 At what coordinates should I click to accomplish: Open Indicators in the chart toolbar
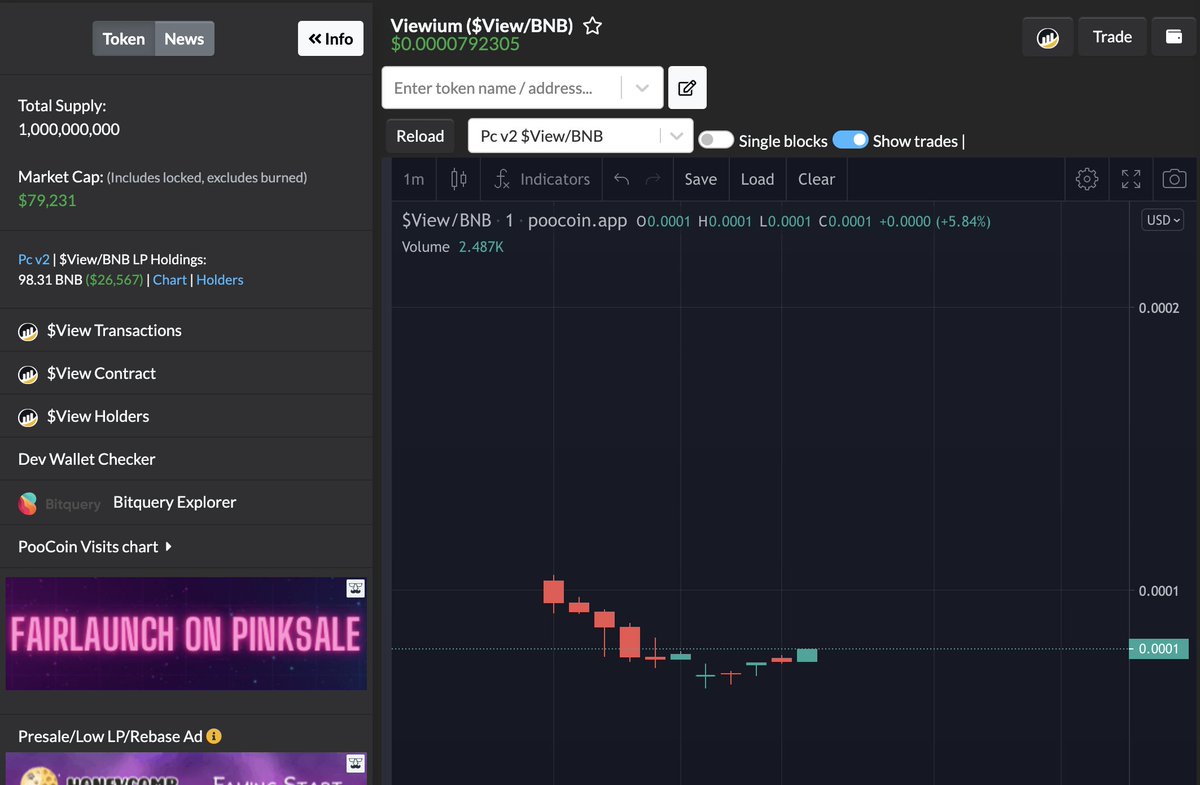(x=542, y=179)
